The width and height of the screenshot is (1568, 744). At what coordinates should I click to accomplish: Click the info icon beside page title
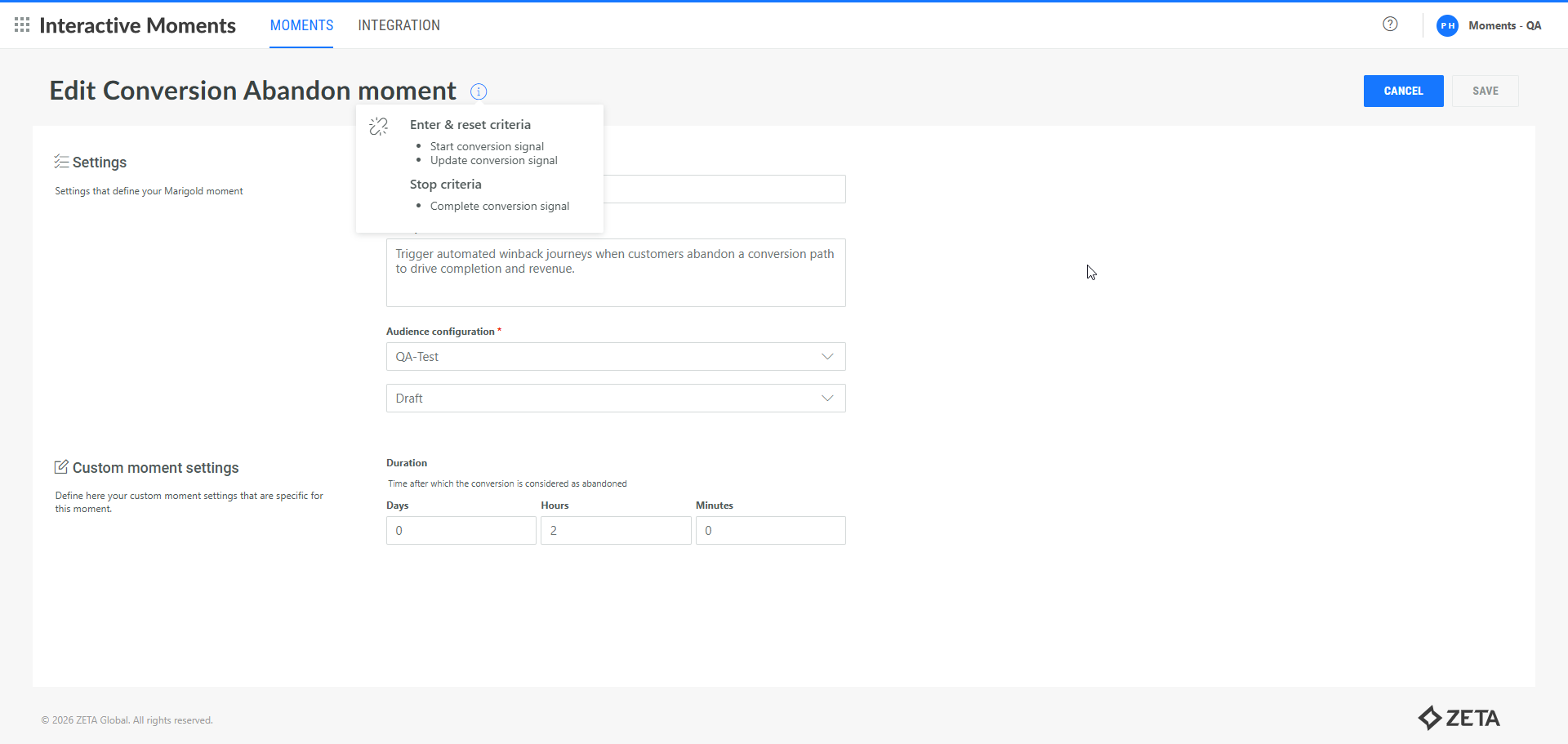click(x=479, y=91)
